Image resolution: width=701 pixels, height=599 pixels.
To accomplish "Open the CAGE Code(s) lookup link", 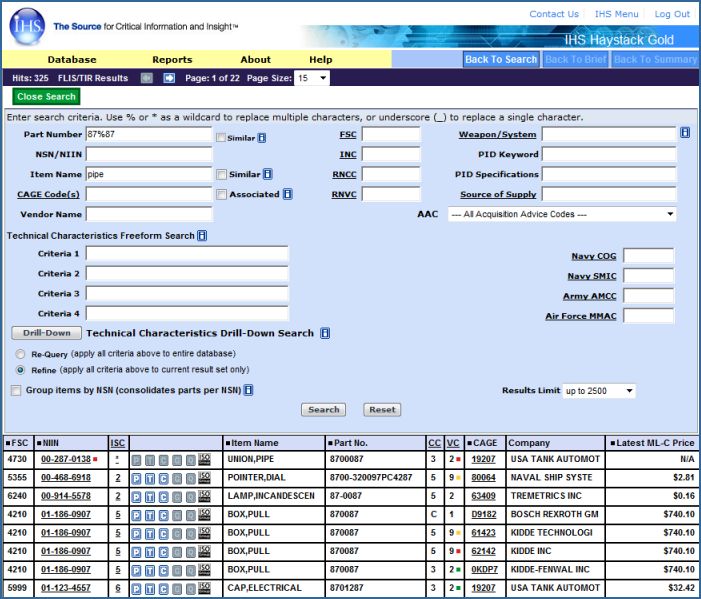I will point(48,194).
